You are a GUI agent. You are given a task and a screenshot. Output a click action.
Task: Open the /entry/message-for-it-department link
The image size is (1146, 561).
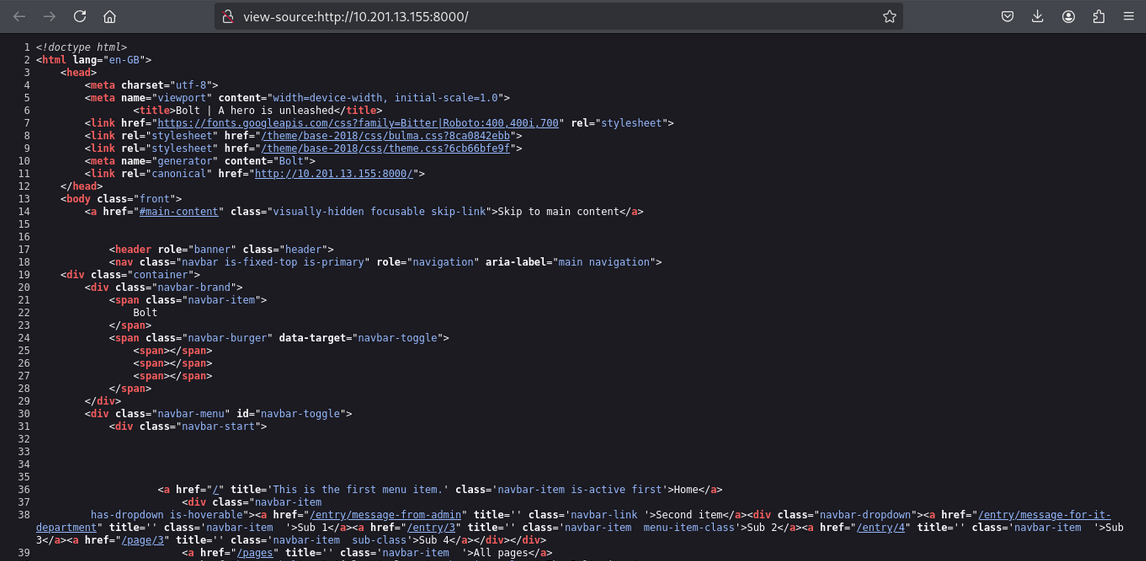tap(1044, 515)
